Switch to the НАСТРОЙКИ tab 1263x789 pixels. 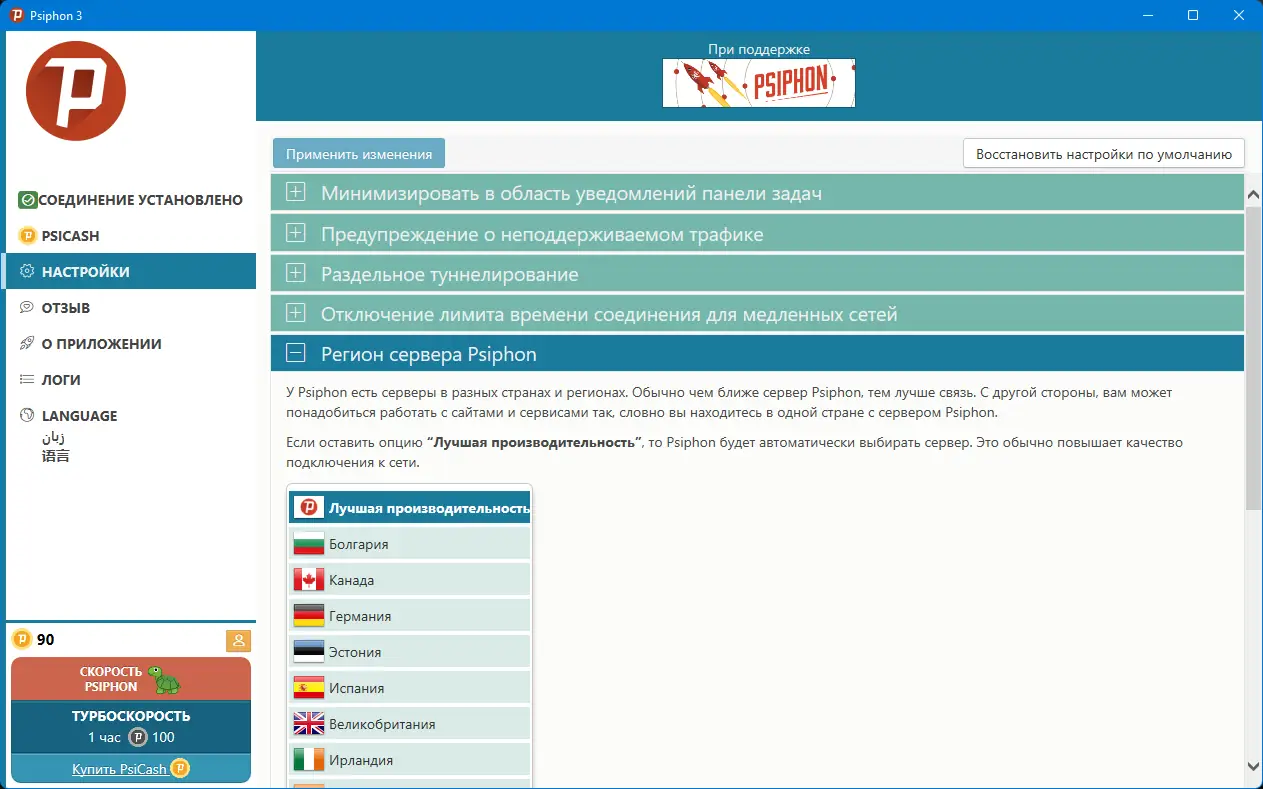(x=130, y=272)
